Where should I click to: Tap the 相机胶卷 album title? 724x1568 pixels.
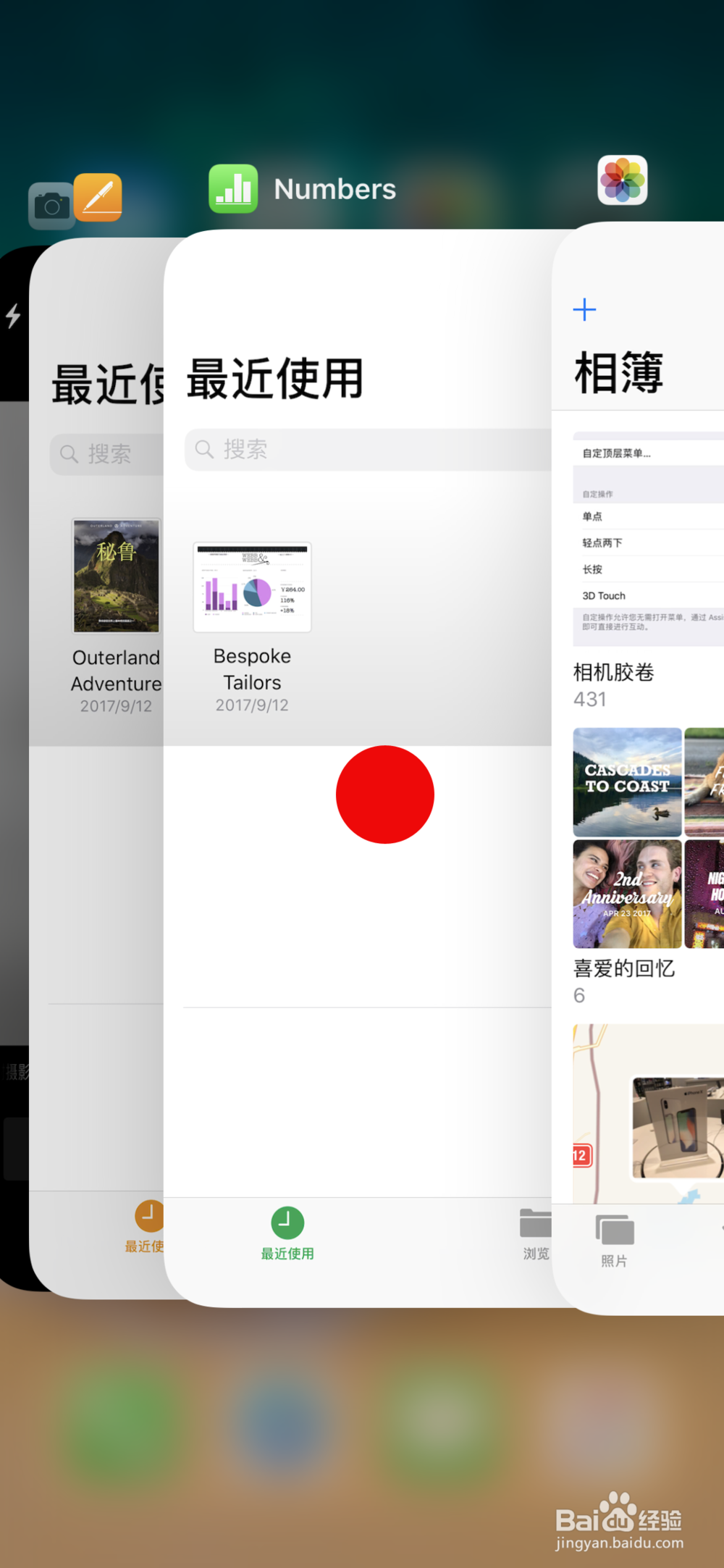(614, 672)
